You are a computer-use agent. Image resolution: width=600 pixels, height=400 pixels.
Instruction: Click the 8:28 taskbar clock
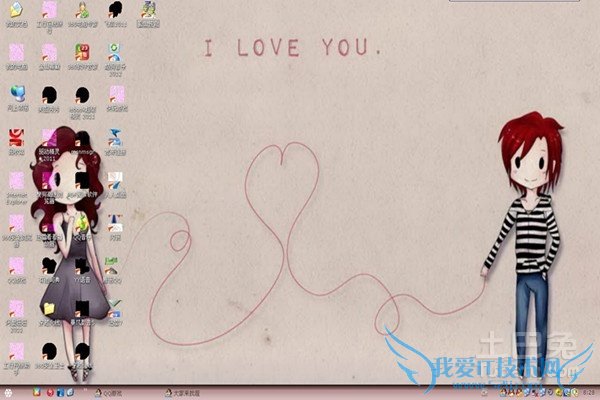(589, 393)
